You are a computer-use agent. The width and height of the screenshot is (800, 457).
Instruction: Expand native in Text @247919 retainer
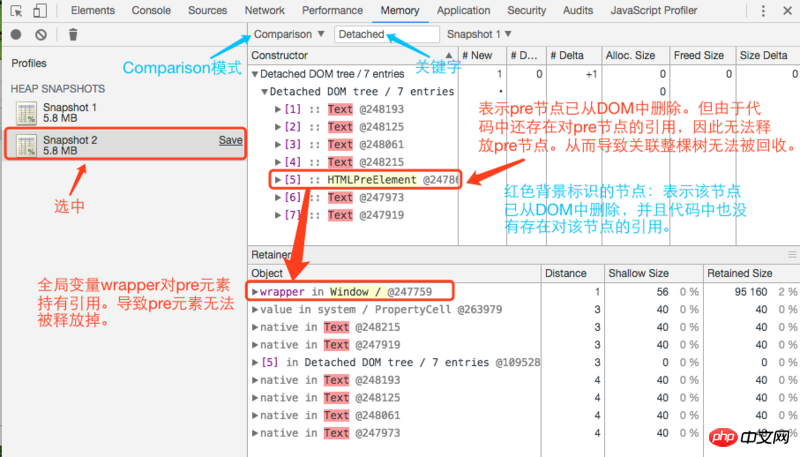click(255, 345)
